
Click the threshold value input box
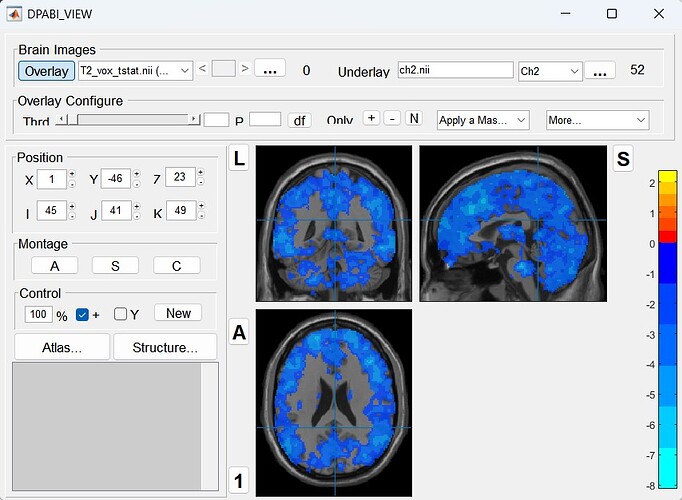point(216,120)
